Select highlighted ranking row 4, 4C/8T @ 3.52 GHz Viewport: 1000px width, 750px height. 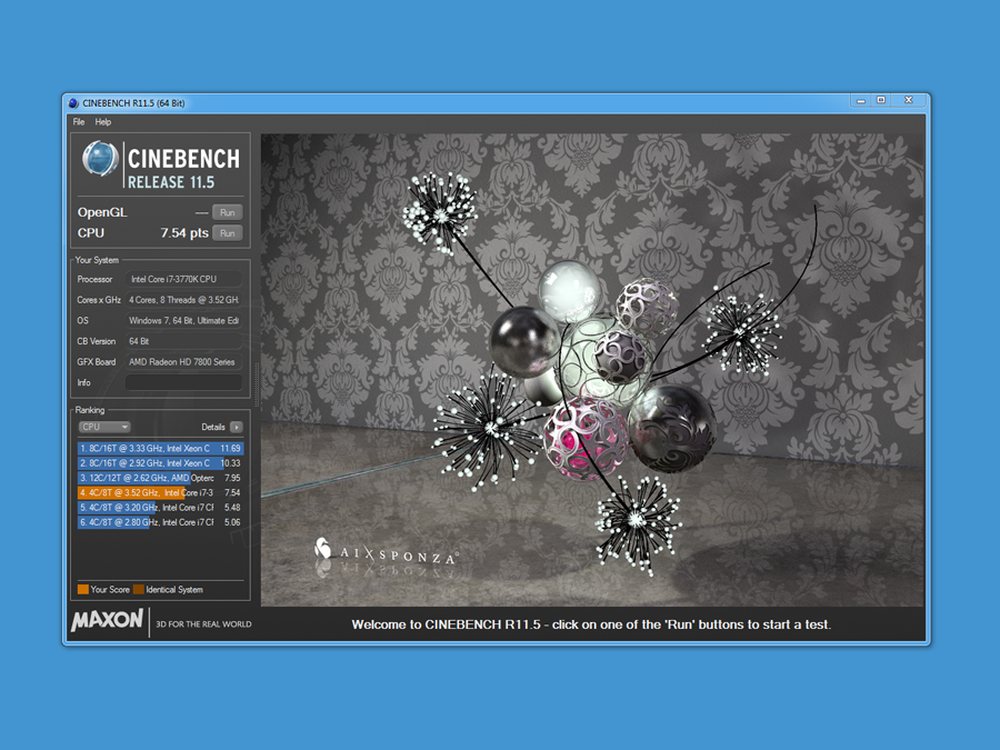click(160, 492)
